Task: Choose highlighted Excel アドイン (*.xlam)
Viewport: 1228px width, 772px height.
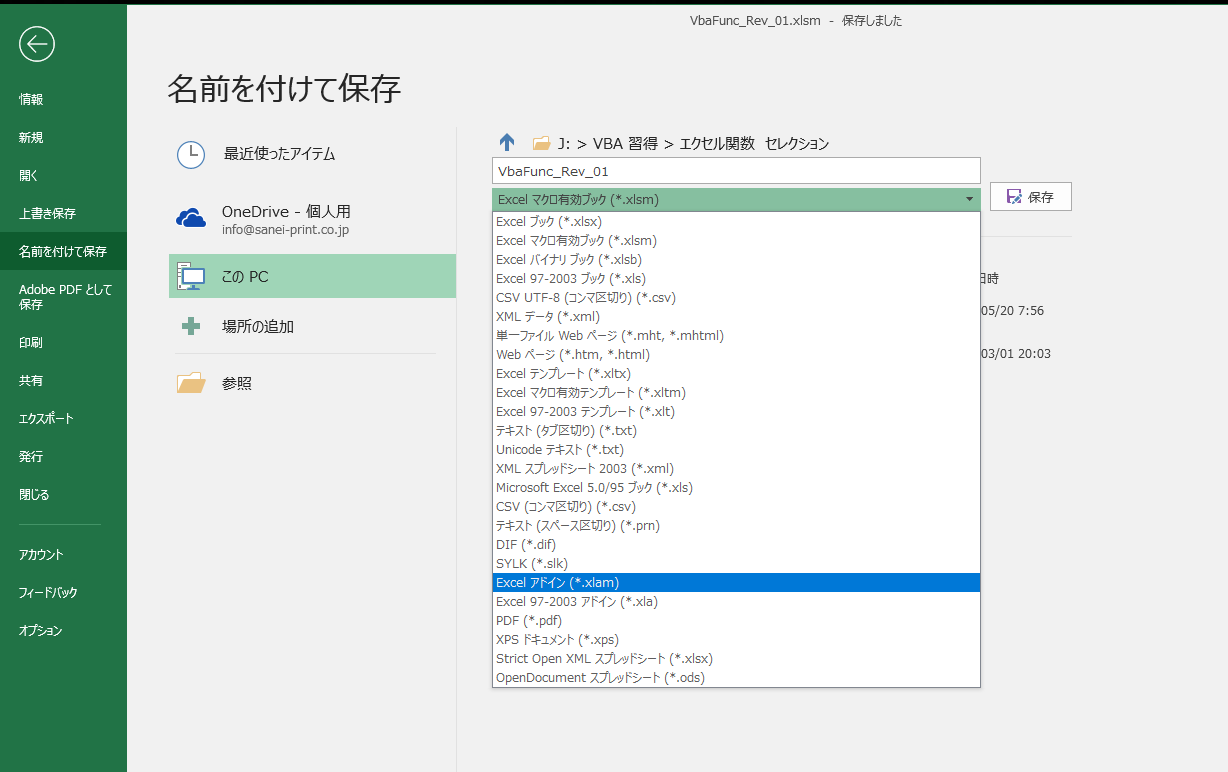Action: click(x=736, y=582)
